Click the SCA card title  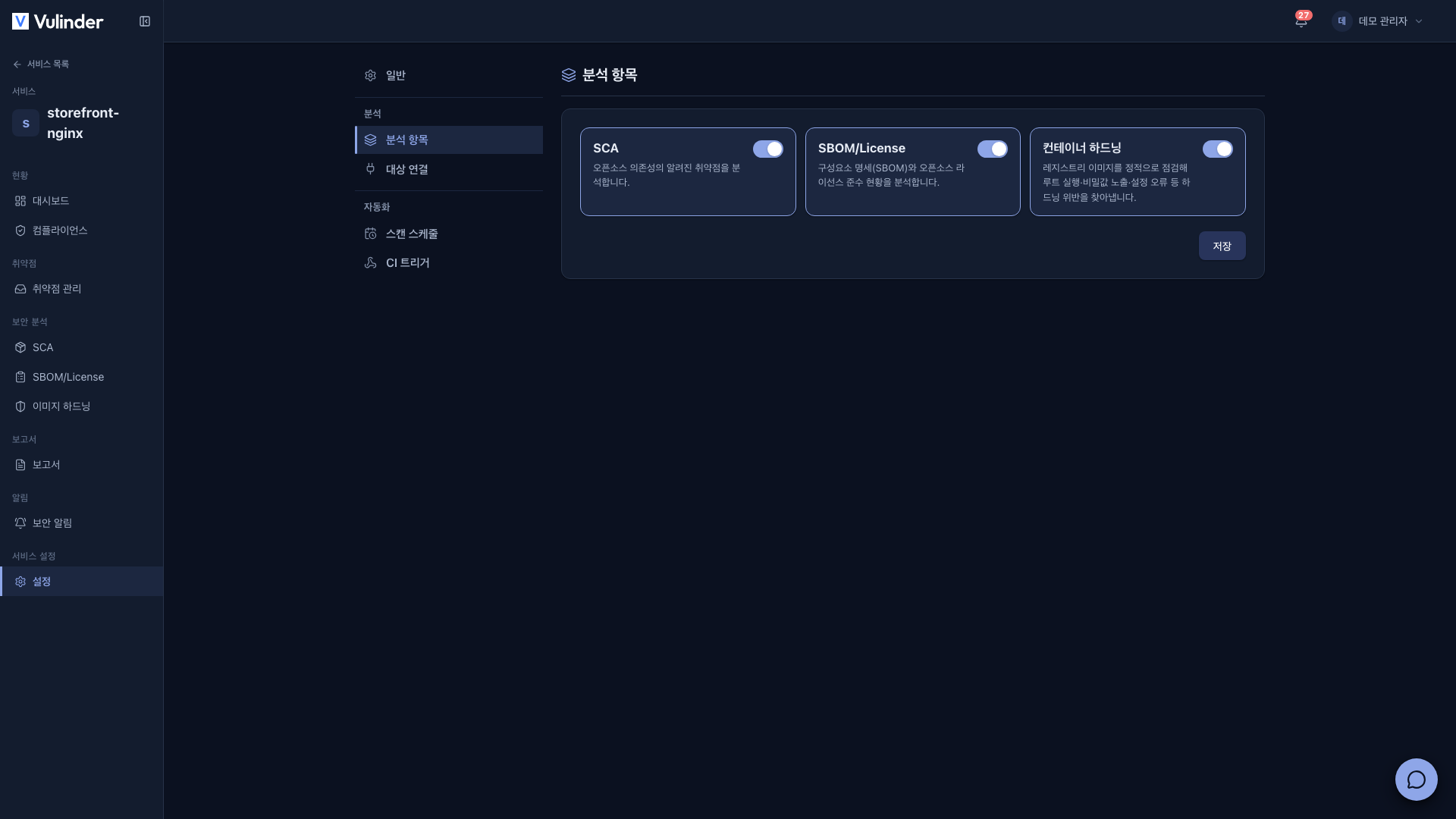coord(605,148)
